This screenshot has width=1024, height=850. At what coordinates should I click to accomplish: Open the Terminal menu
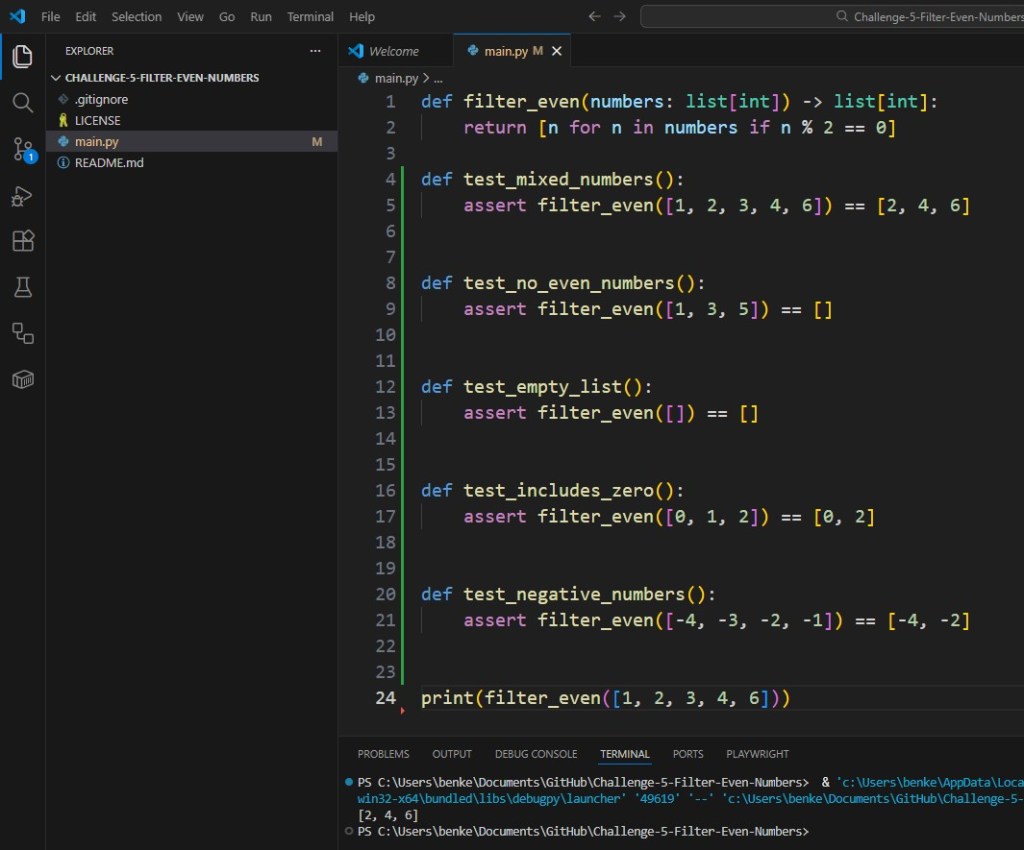(x=310, y=16)
